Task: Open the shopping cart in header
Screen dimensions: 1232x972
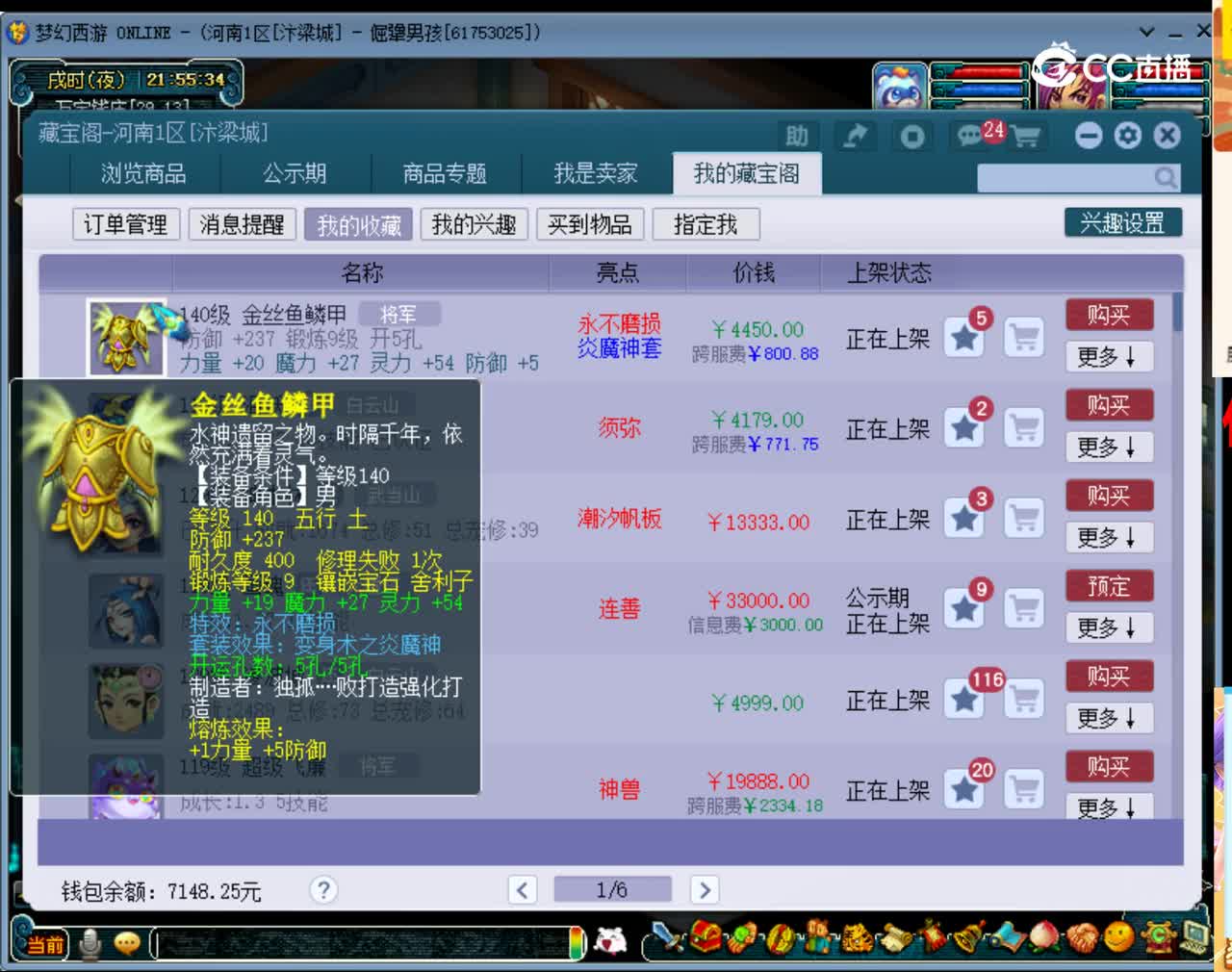Action: (1026, 137)
